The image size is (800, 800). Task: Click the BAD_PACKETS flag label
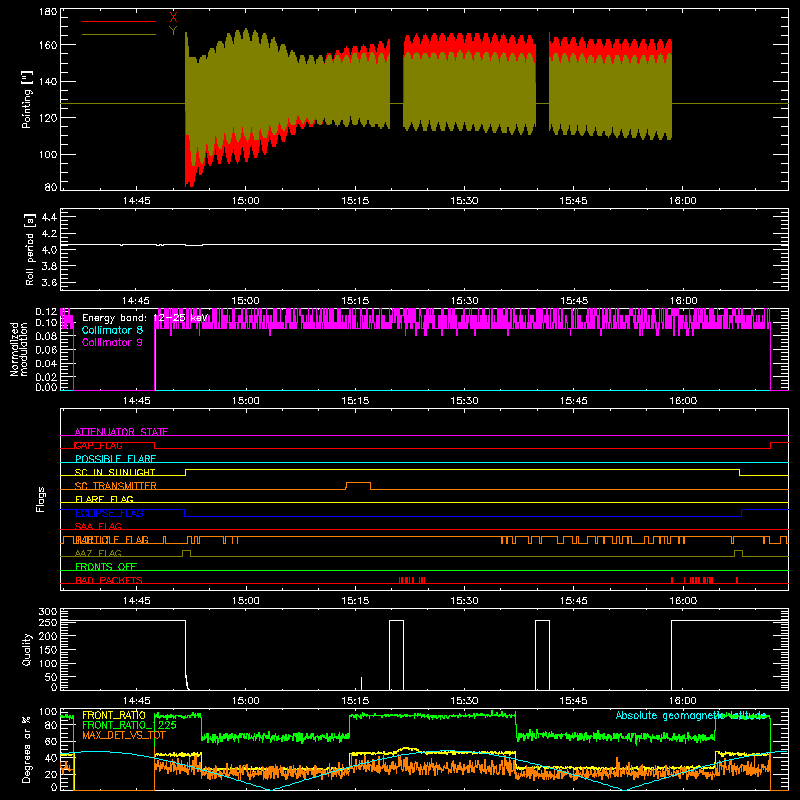[109, 580]
